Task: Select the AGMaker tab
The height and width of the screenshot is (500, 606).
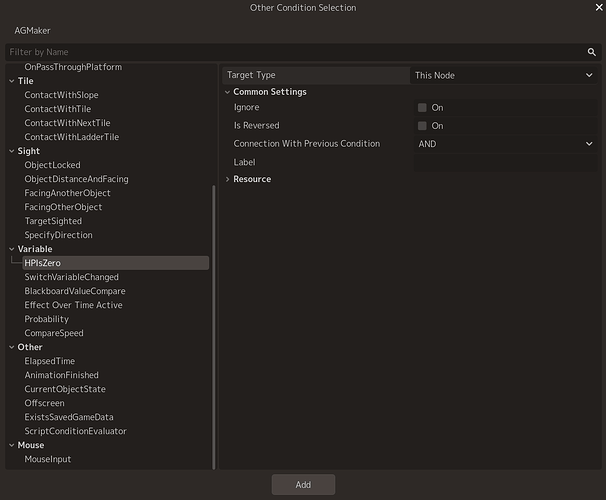Action: (32, 31)
